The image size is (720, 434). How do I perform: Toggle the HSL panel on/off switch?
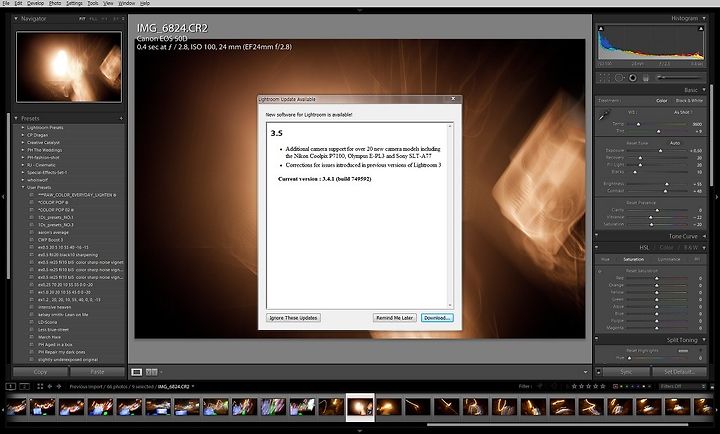click(597, 248)
